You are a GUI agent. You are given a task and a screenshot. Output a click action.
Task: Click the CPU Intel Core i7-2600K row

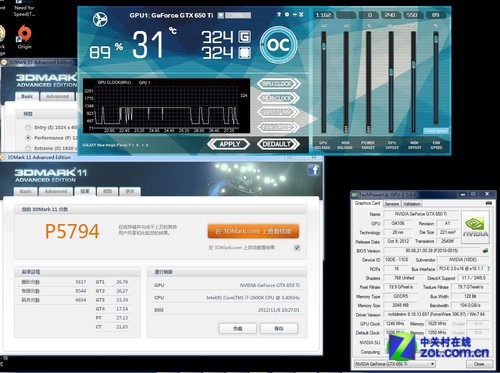coord(227,297)
